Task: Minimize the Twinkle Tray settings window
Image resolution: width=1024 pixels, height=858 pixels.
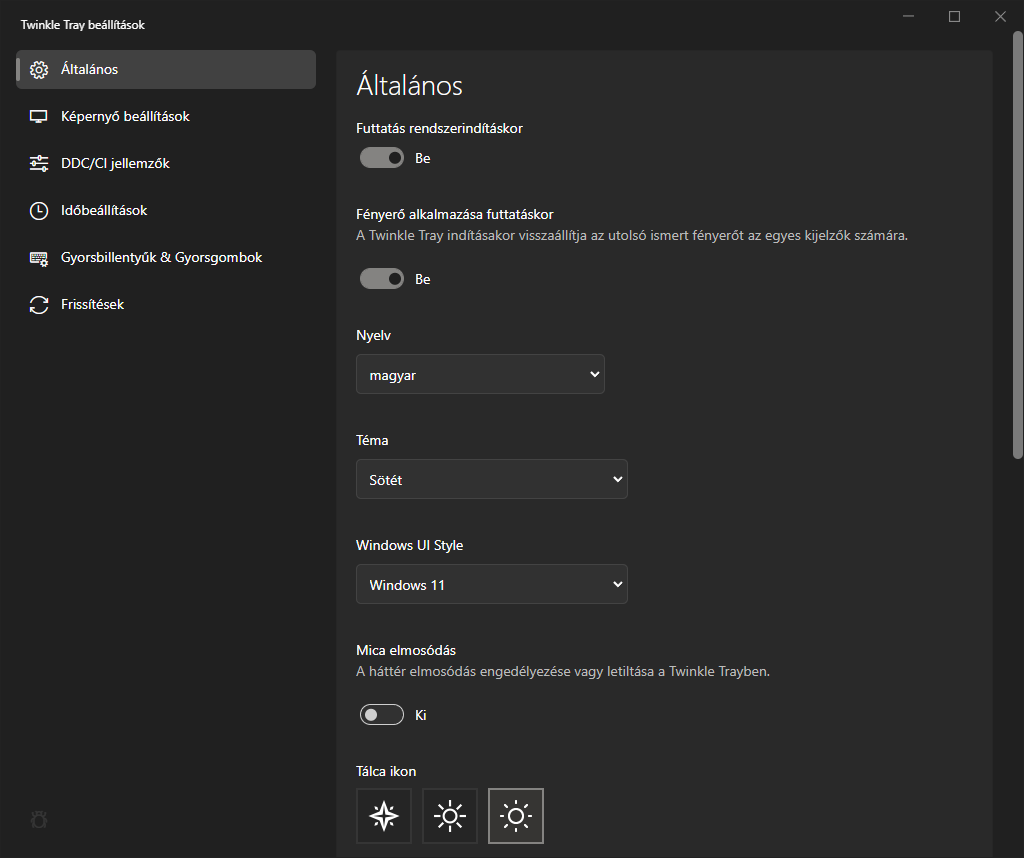Action: [x=908, y=16]
